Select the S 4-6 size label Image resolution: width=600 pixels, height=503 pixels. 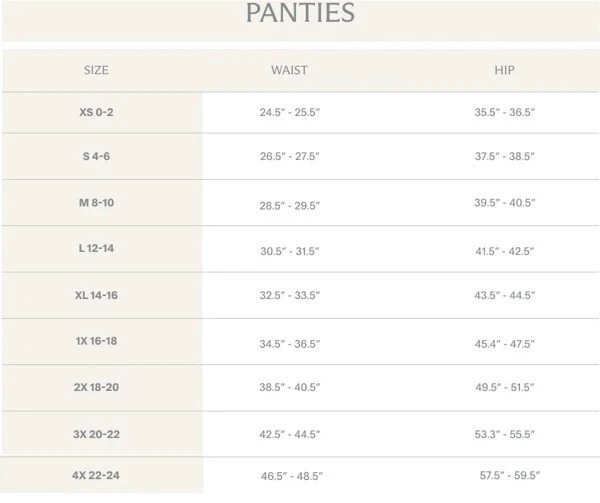96,157
